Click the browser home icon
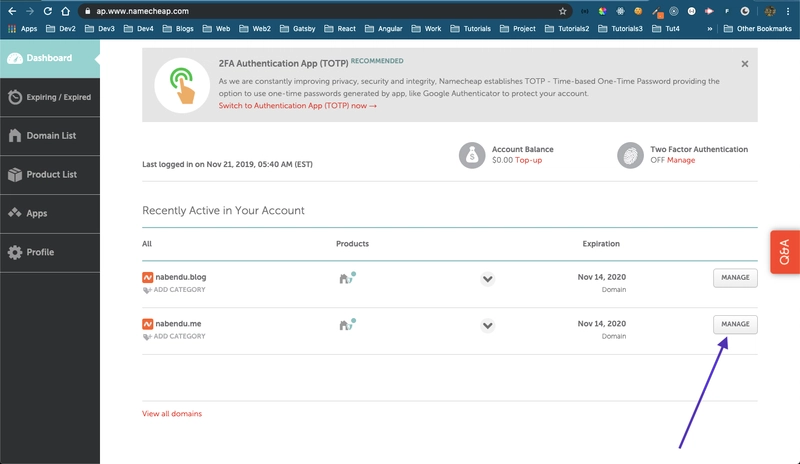 65,11
